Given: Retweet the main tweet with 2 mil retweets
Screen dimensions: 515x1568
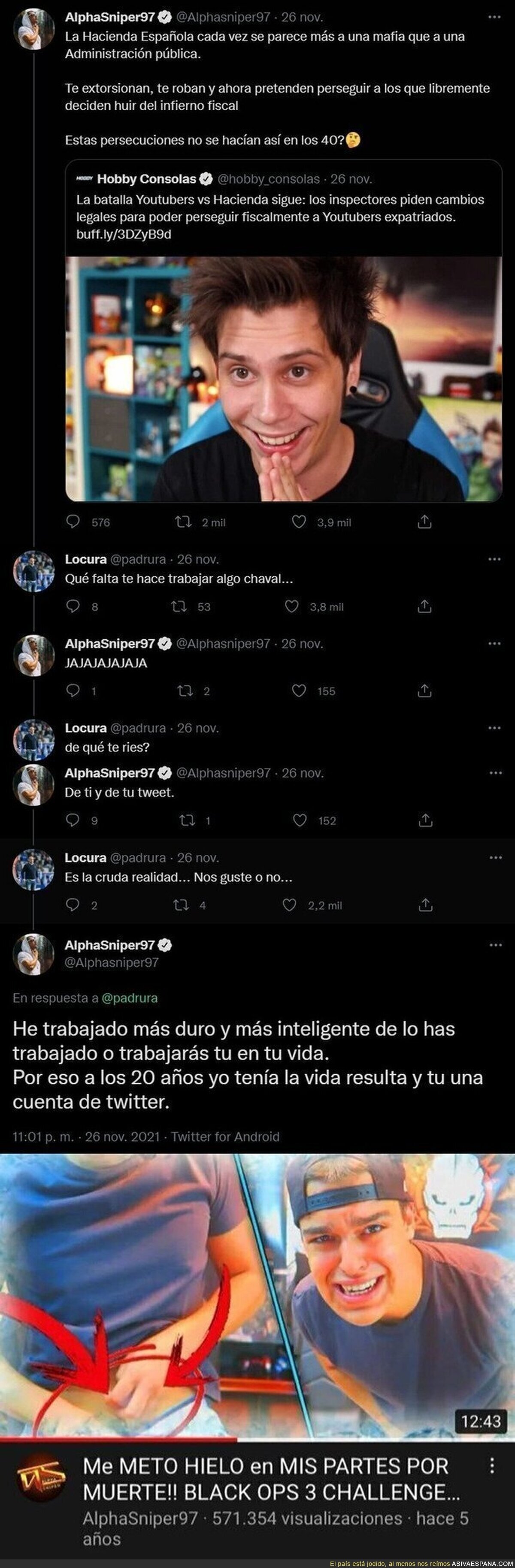Looking at the screenshot, I should point(184,522).
